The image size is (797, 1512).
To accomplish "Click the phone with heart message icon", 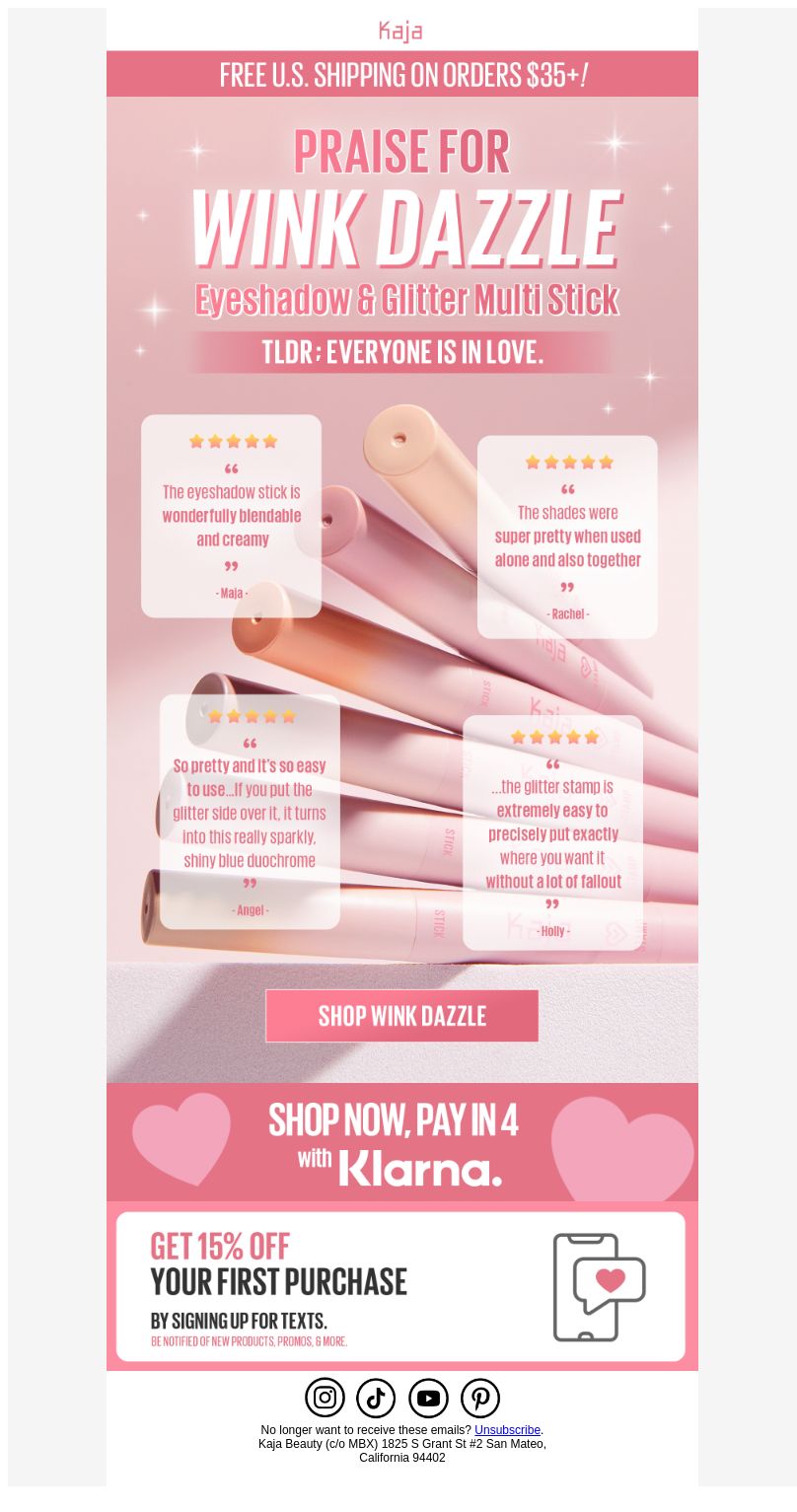I will 599,1286.
